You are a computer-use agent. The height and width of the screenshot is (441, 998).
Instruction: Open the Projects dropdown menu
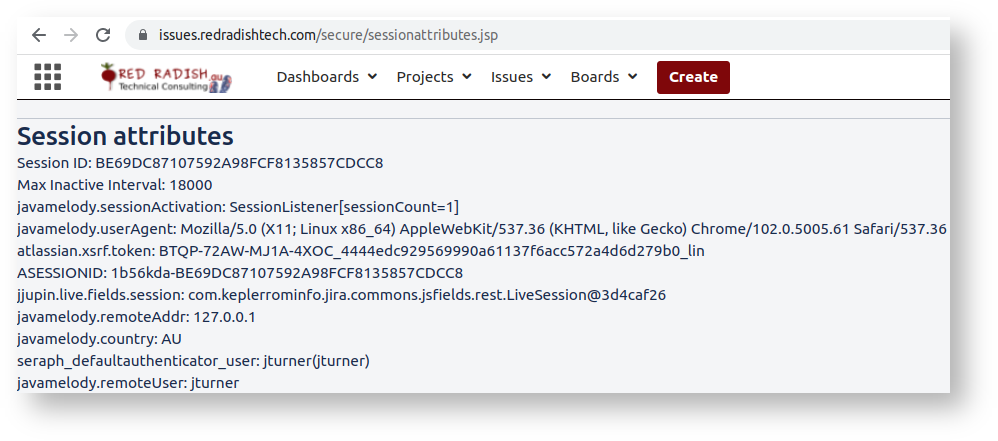click(x=433, y=77)
